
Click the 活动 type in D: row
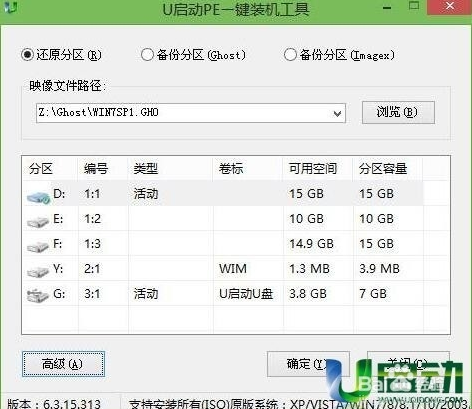click(146, 194)
